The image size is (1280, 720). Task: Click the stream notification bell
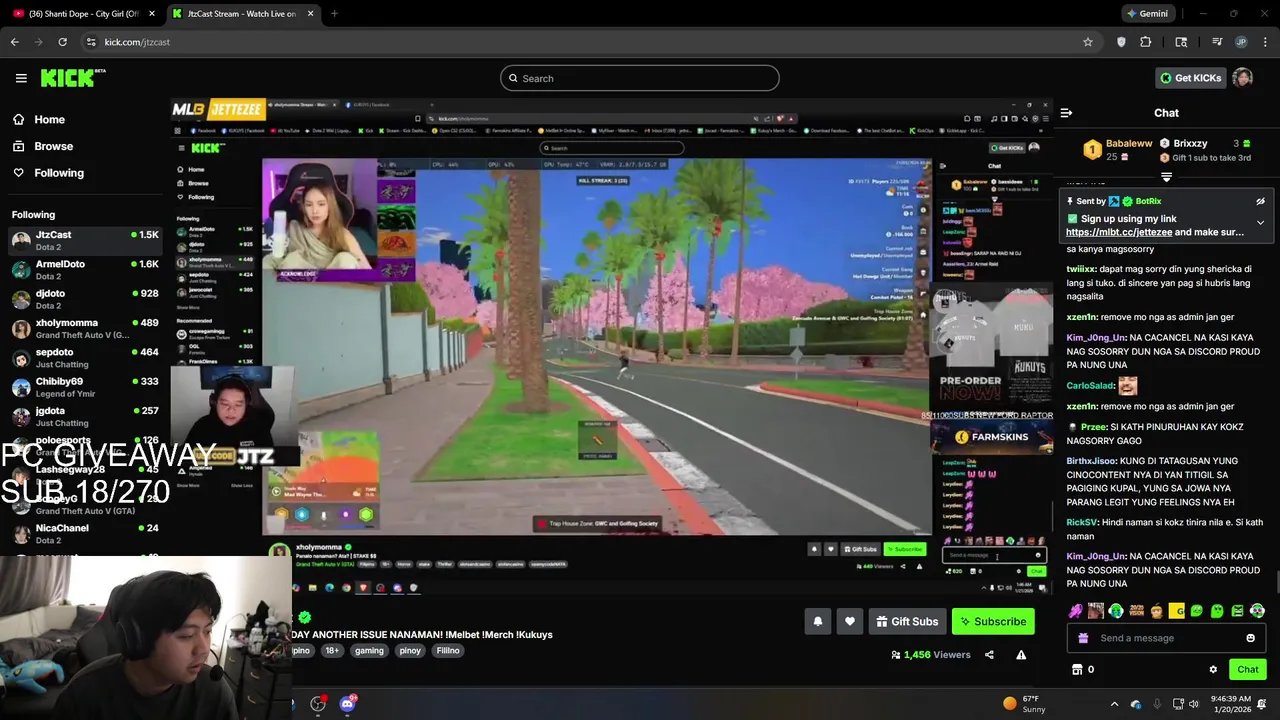coord(817,621)
